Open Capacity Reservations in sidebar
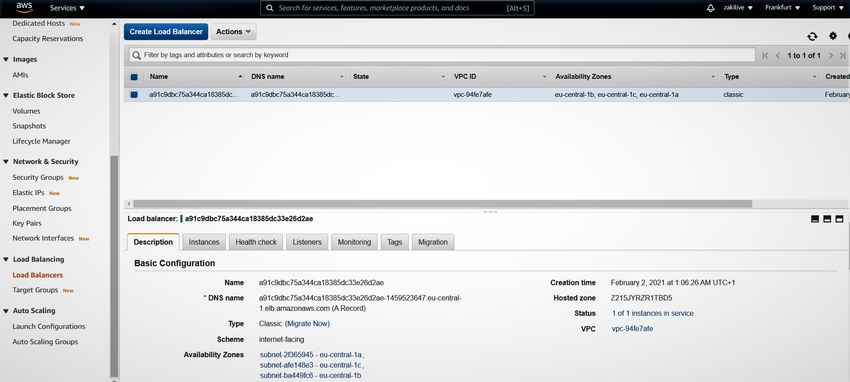850x382 pixels. click(x=48, y=39)
